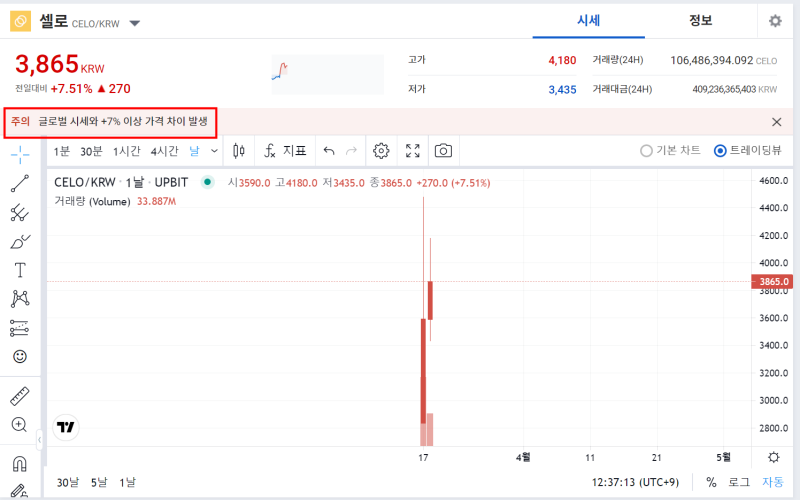Click the latest red candlestick on chart
This screenshot has height=500, width=800.
pyautogui.click(x=431, y=300)
